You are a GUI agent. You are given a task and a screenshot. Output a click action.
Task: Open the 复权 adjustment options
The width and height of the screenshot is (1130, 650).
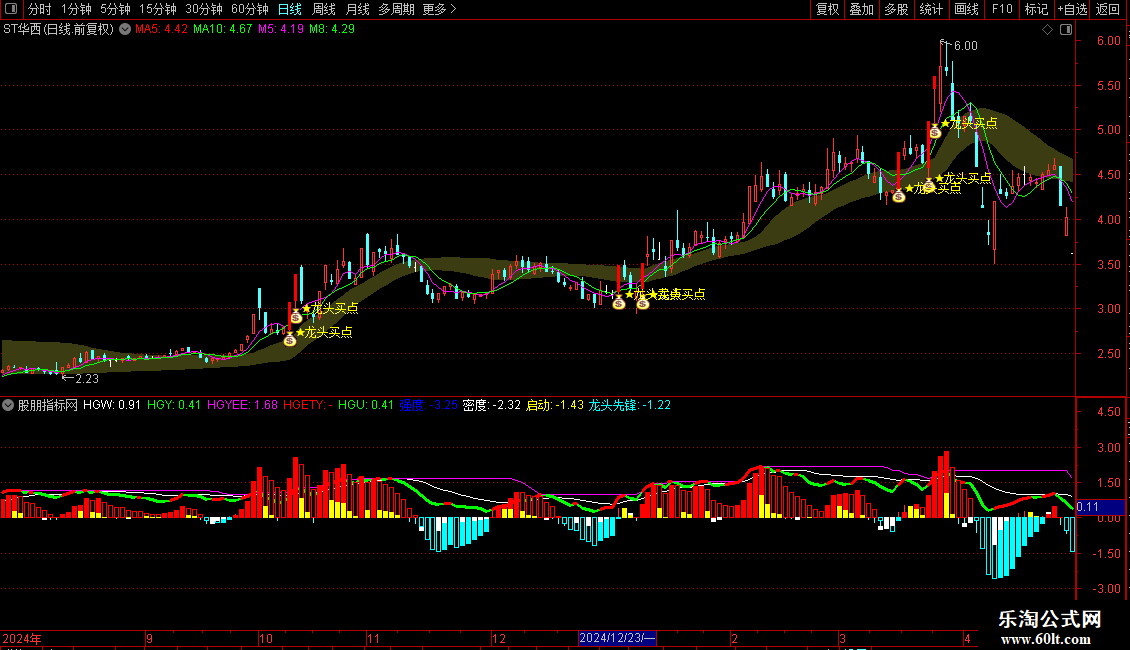(827, 9)
